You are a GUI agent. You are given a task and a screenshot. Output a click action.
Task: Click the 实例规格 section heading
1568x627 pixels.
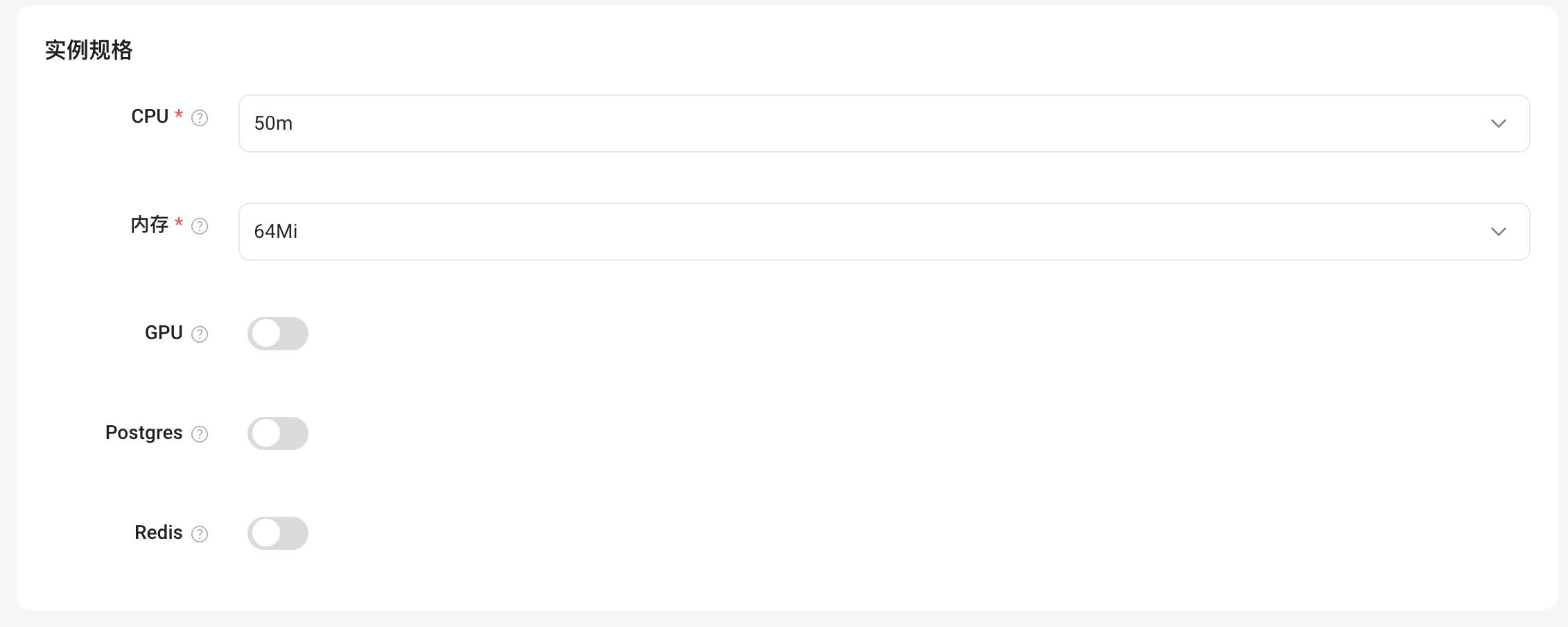(89, 50)
